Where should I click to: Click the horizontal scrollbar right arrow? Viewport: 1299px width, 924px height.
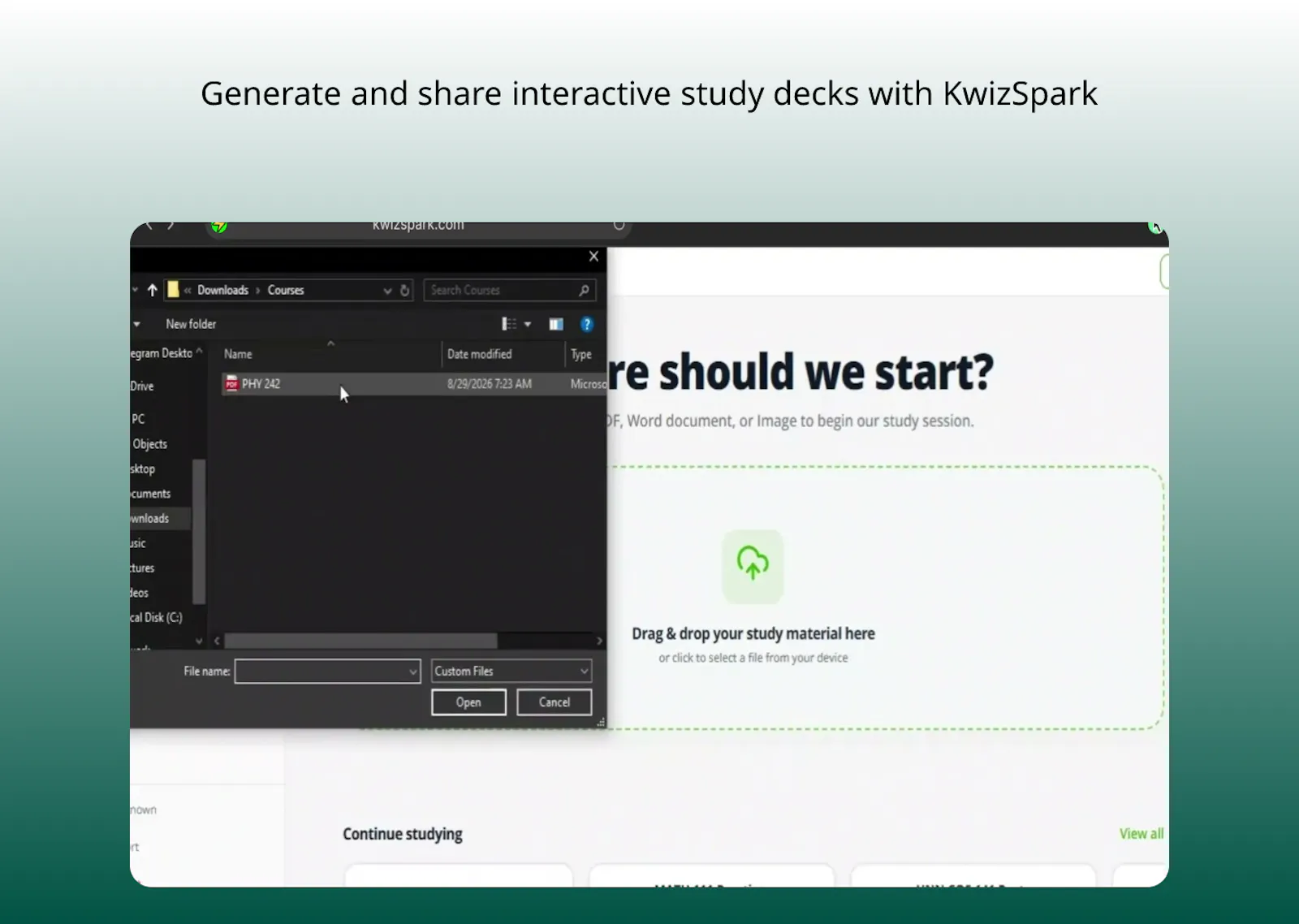(x=599, y=641)
